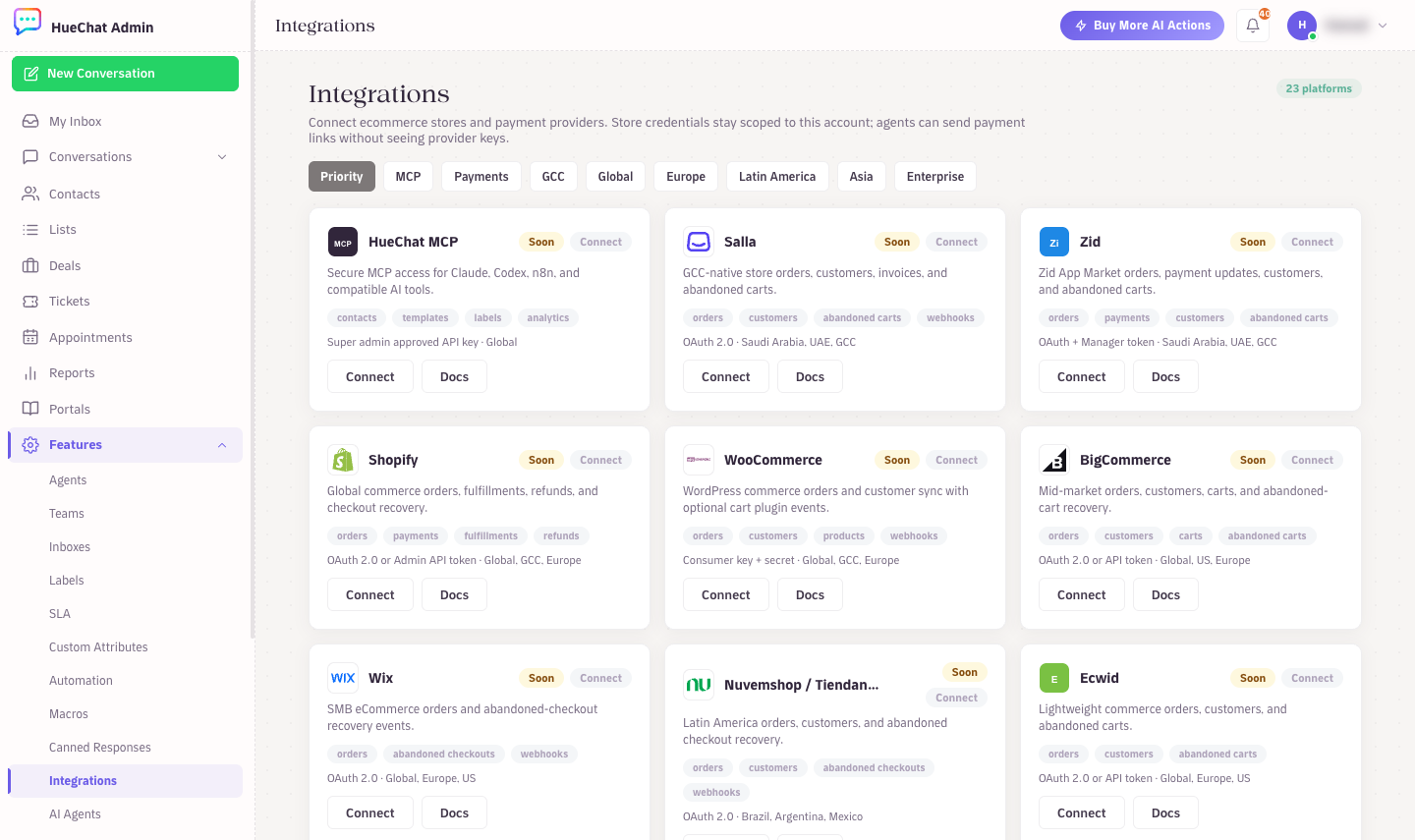Show the GCC filter tab
The image size is (1415, 840).
[x=553, y=177]
